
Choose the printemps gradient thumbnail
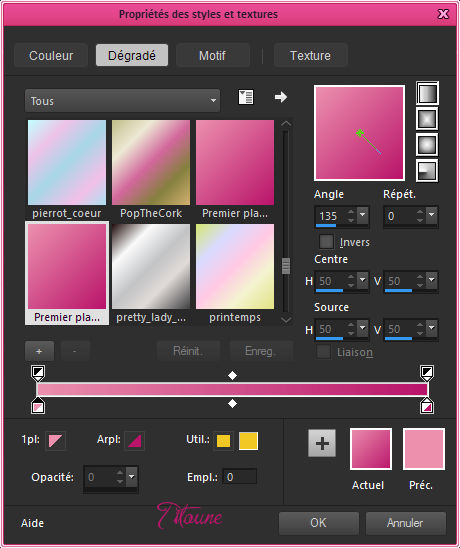coord(235,274)
